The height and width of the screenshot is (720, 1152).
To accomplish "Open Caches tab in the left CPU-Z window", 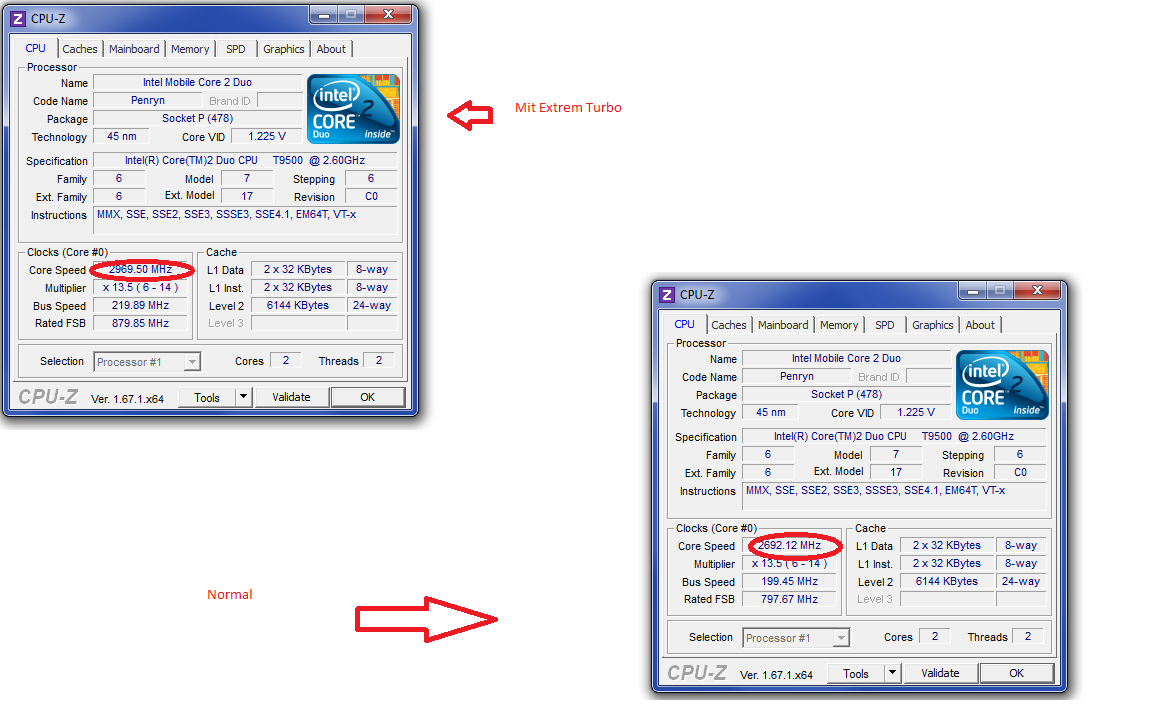I will click(79, 48).
